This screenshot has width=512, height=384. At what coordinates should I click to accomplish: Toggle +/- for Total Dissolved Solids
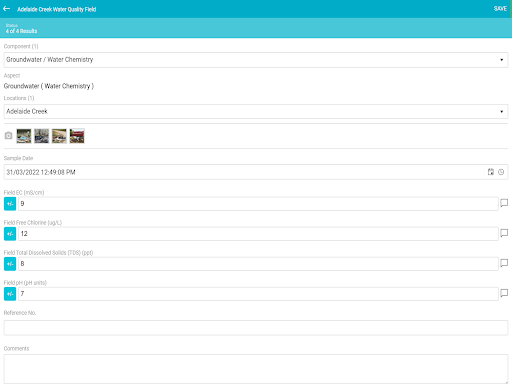[10, 264]
